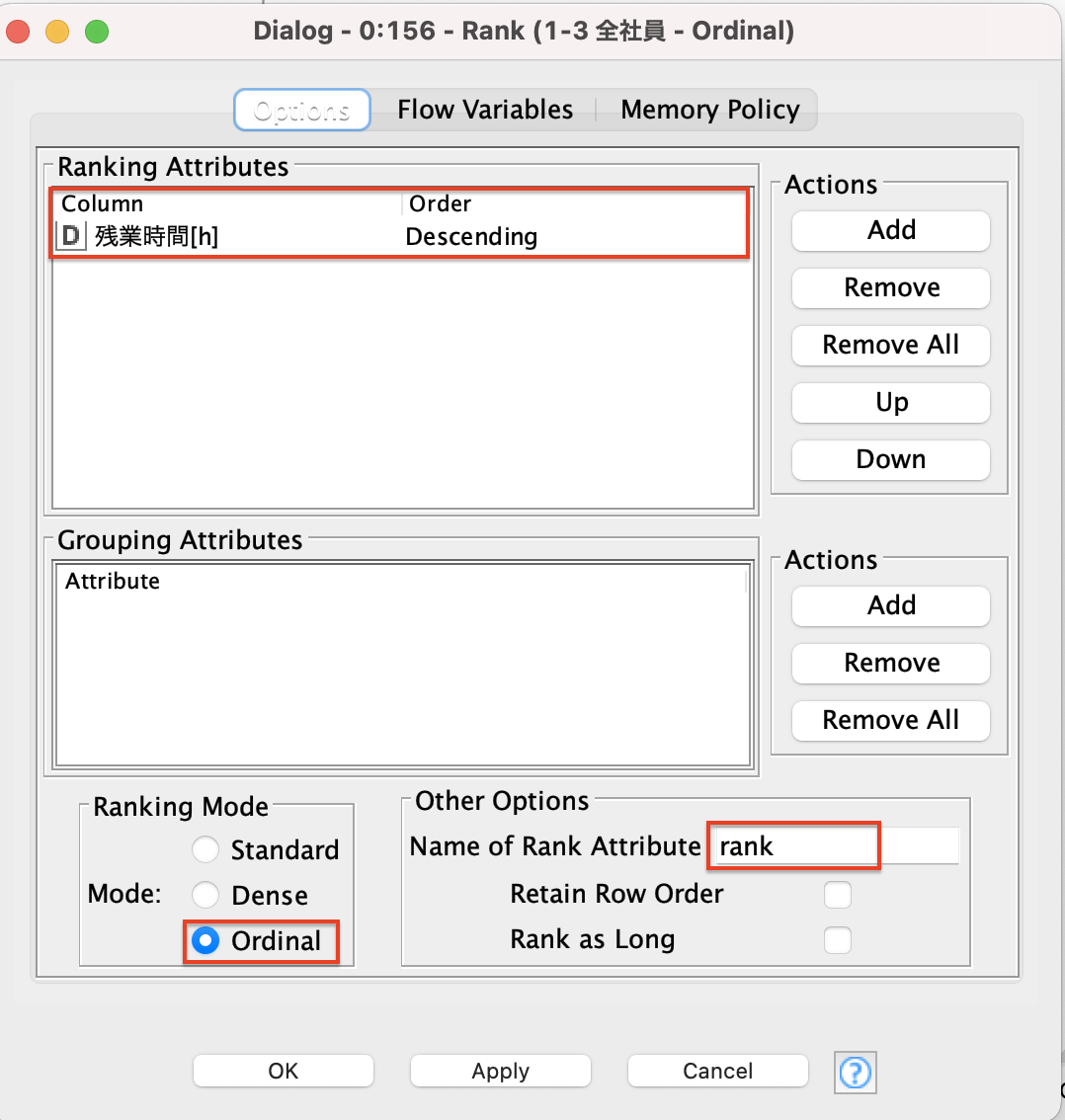Click the Attribute header in Grouping Attributes

(401, 581)
